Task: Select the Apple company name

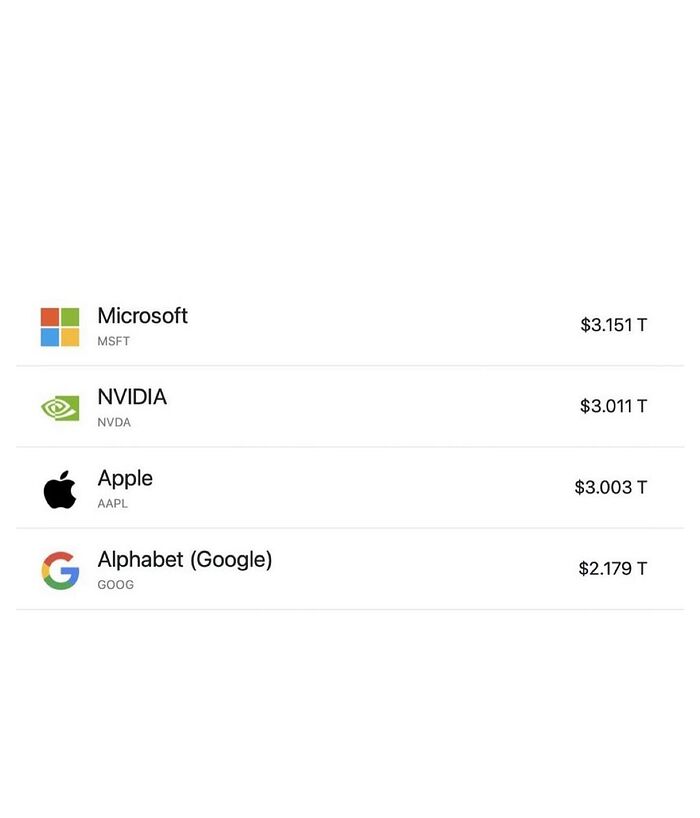Action: pos(125,478)
